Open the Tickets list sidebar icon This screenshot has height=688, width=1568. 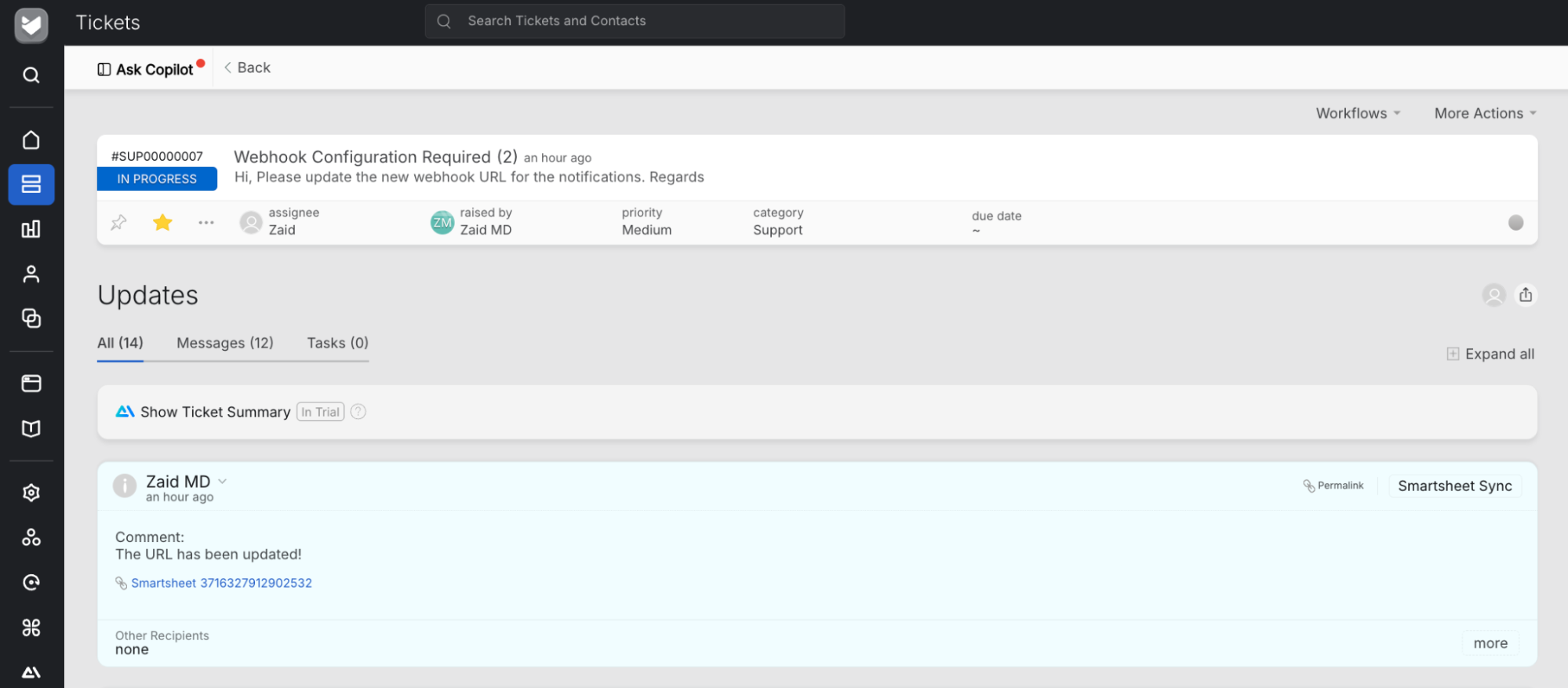click(x=31, y=184)
